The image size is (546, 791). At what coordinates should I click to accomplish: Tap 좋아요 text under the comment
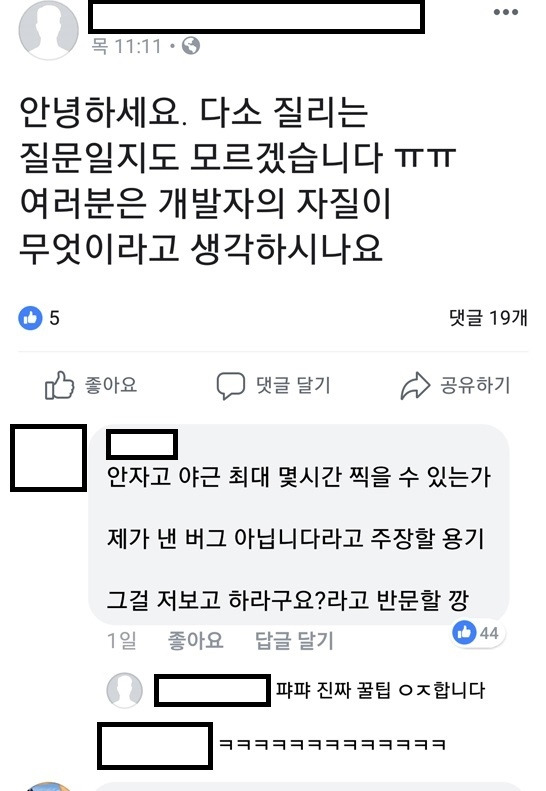point(195,641)
